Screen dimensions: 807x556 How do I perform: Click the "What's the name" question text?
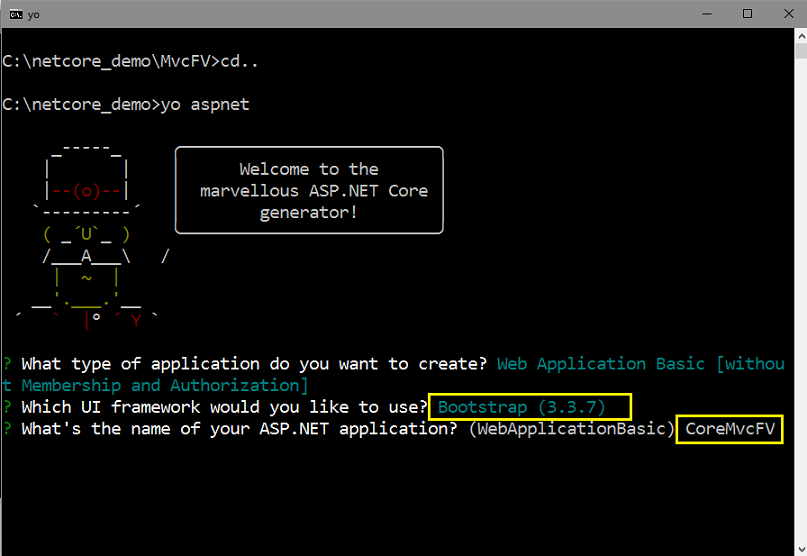tap(239, 429)
